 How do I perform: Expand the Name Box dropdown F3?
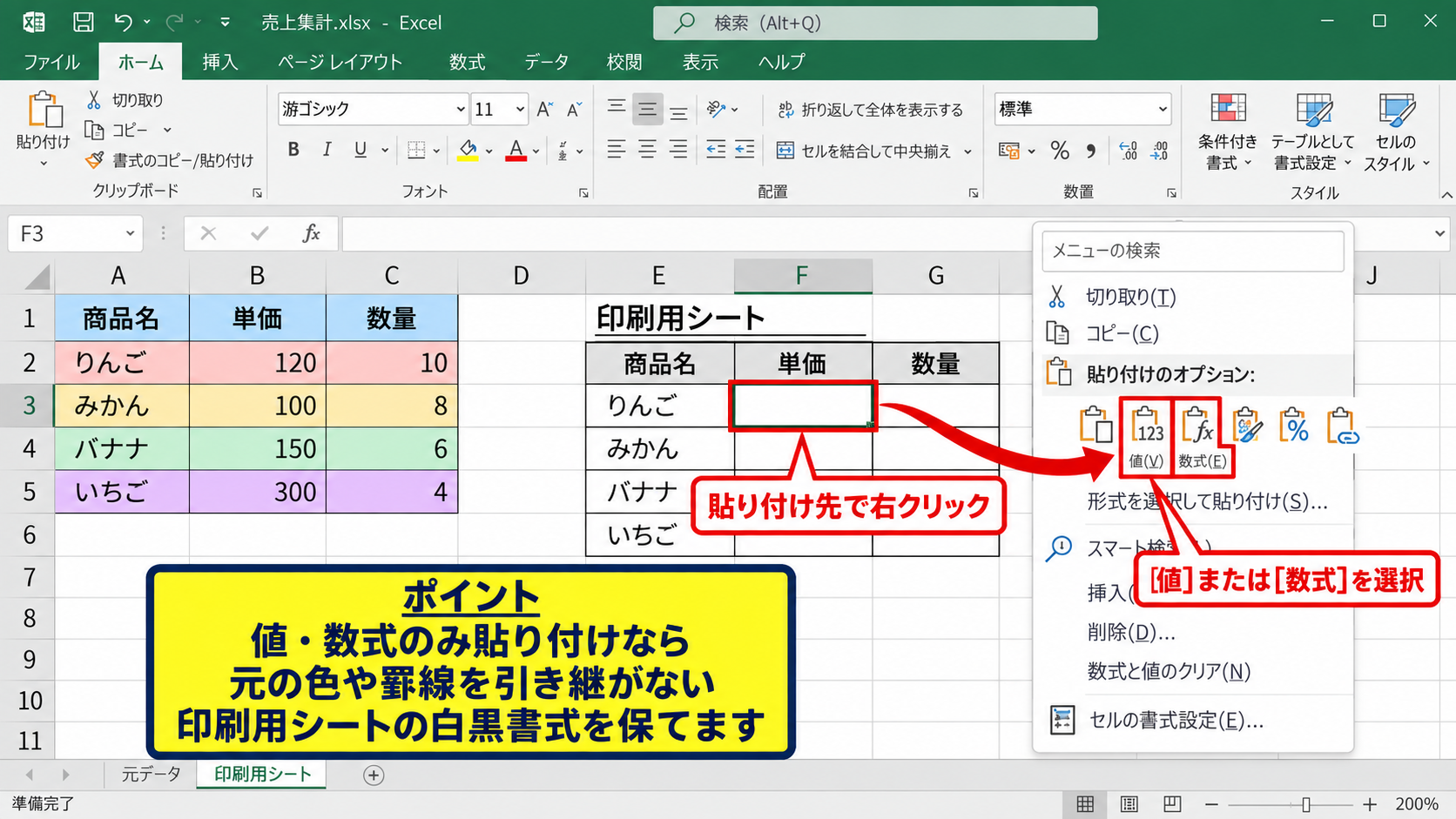(130, 233)
